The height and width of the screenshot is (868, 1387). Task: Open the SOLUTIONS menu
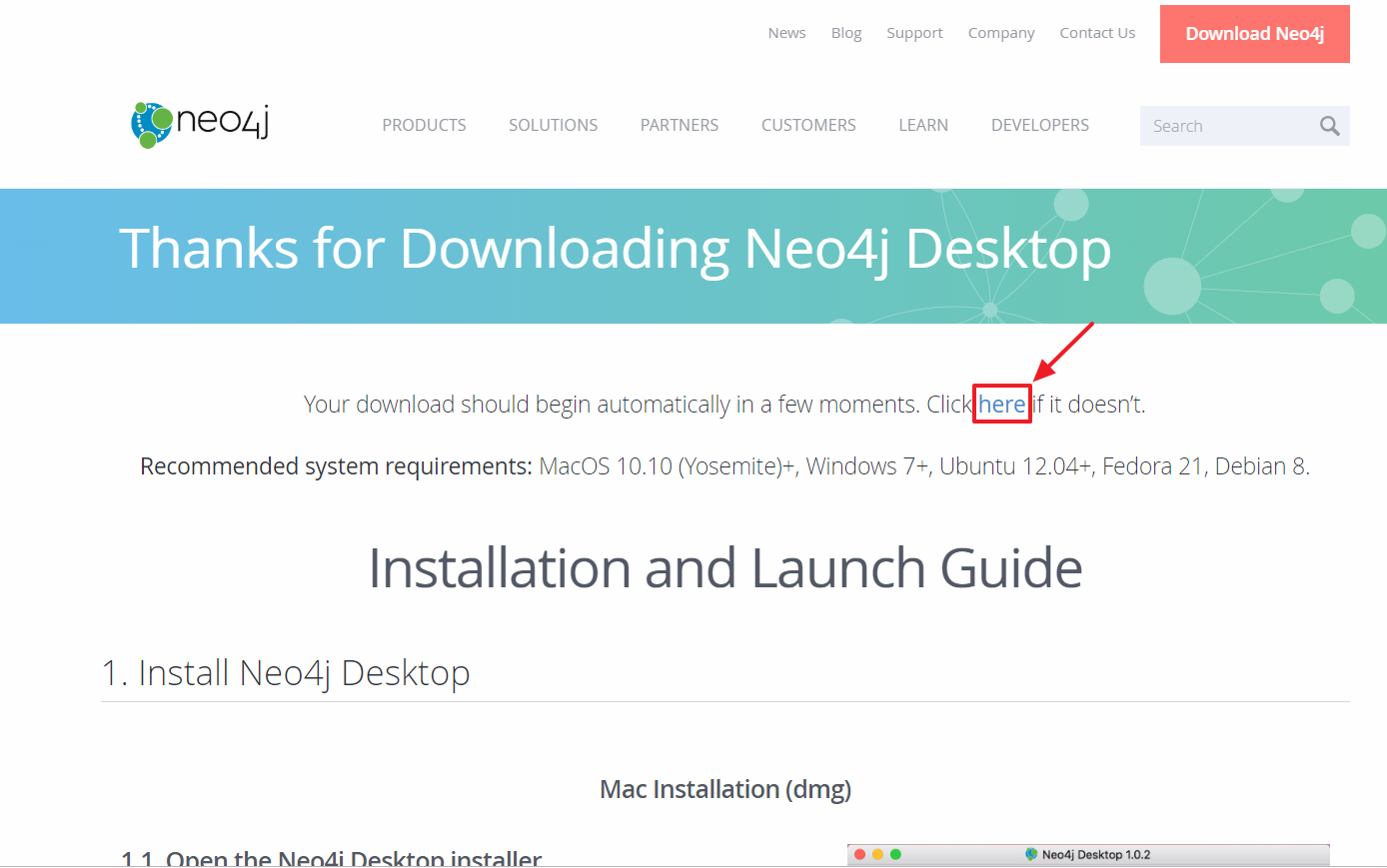pyautogui.click(x=553, y=125)
